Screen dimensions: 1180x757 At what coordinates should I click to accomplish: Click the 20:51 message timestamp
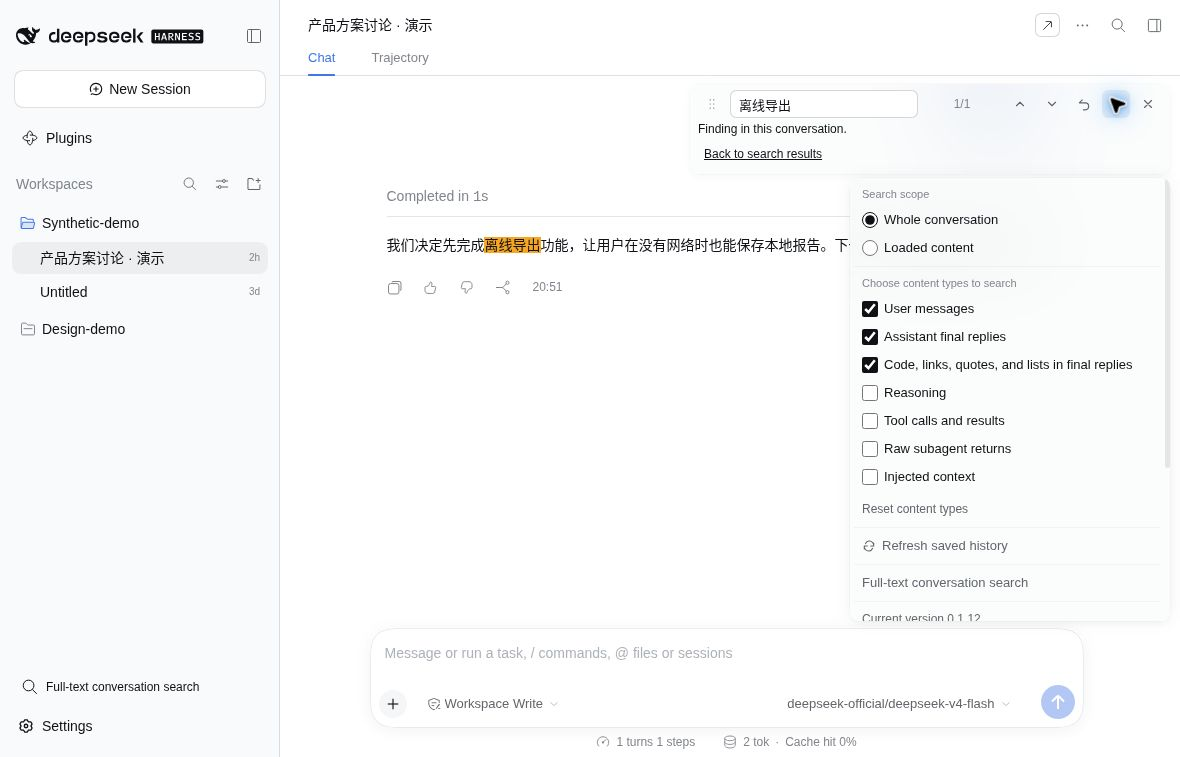click(x=547, y=287)
